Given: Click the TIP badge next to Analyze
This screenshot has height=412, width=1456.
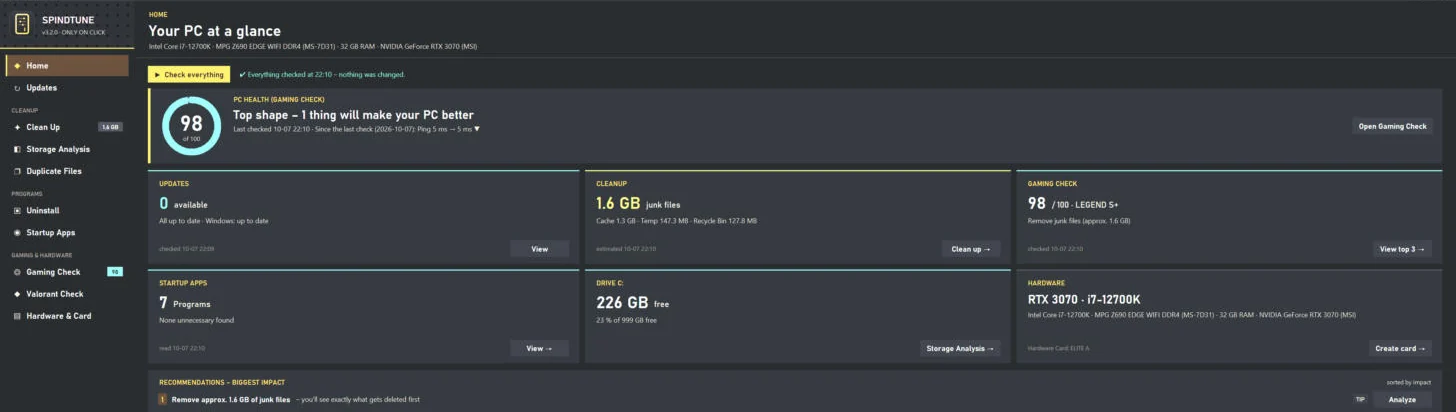Looking at the screenshot, I should (1360, 399).
